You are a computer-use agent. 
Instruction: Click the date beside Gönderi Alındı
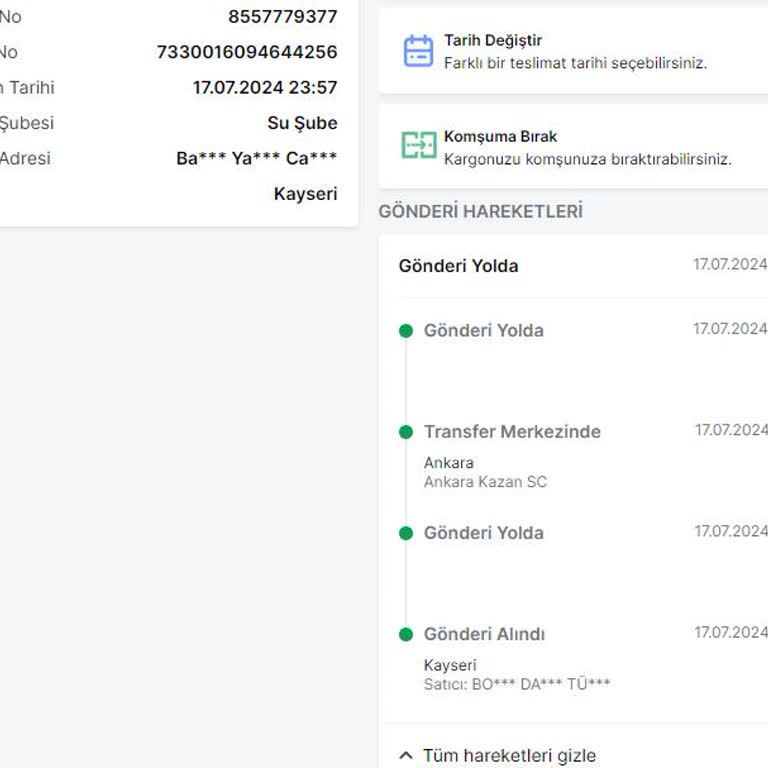[731, 632]
